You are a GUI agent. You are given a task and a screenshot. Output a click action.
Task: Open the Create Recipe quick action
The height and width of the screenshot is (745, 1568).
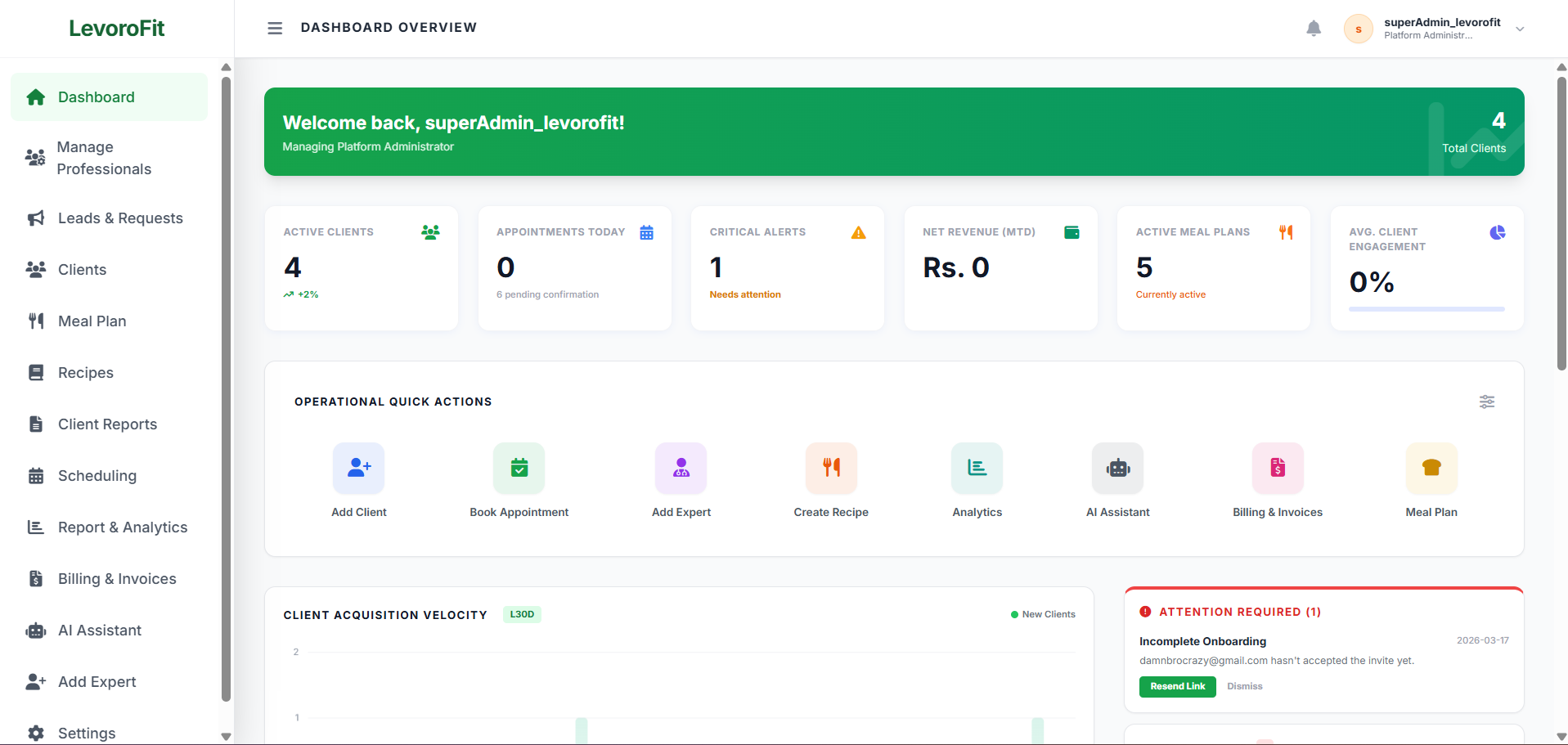[x=830, y=469]
